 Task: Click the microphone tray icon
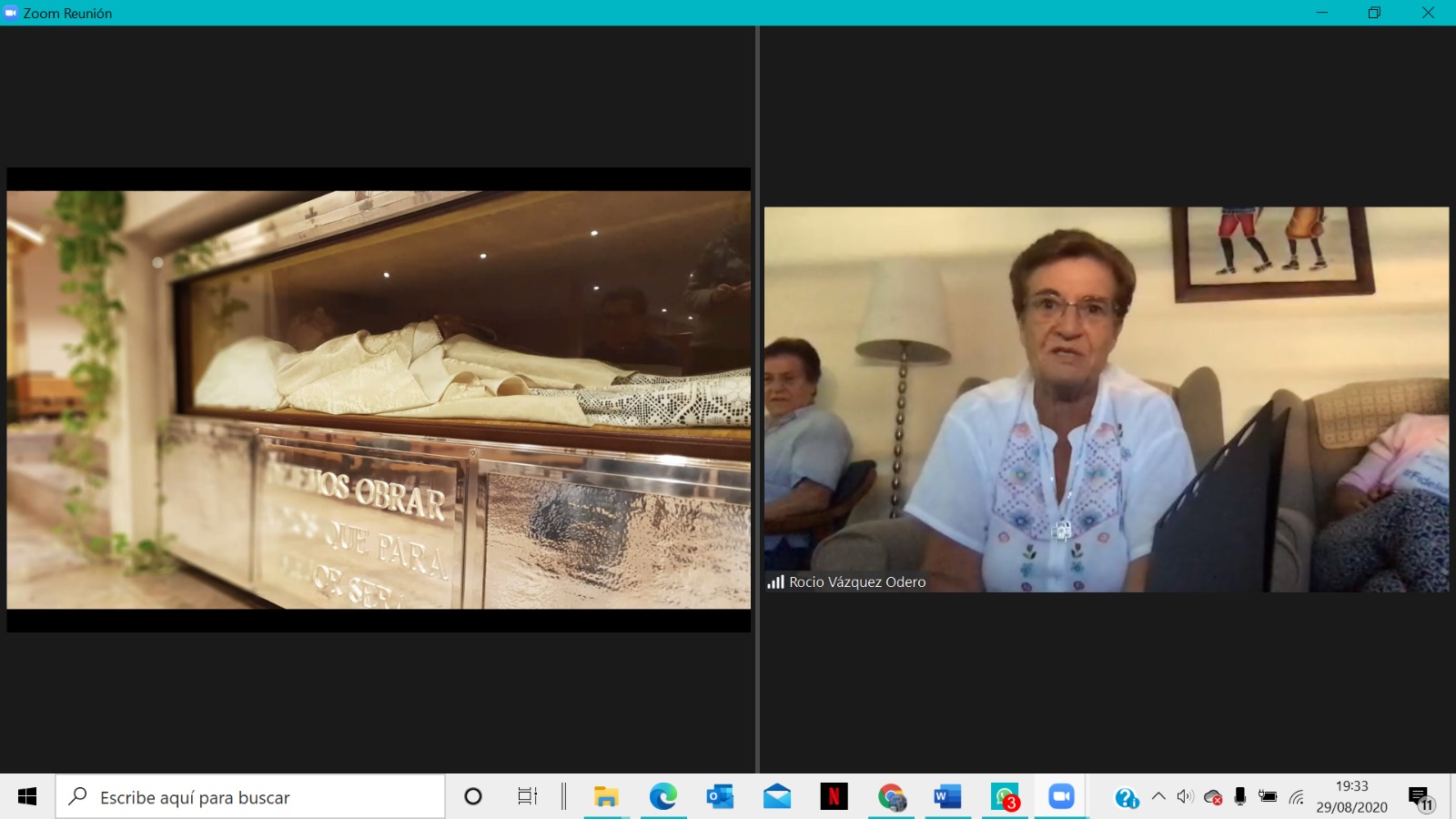(x=1239, y=797)
